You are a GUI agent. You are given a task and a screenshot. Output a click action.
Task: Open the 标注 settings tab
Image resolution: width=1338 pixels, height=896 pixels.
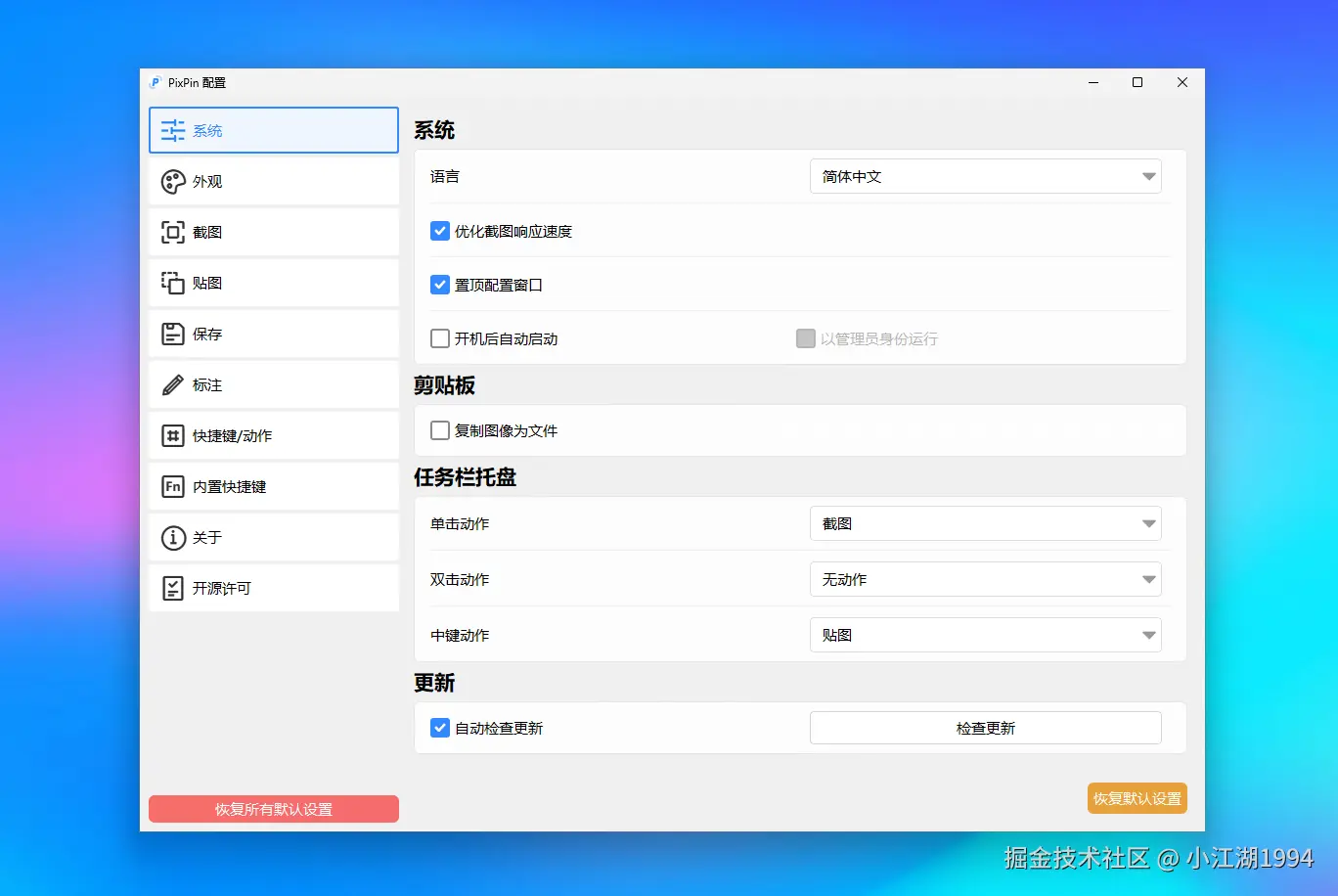click(x=274, y=384)
